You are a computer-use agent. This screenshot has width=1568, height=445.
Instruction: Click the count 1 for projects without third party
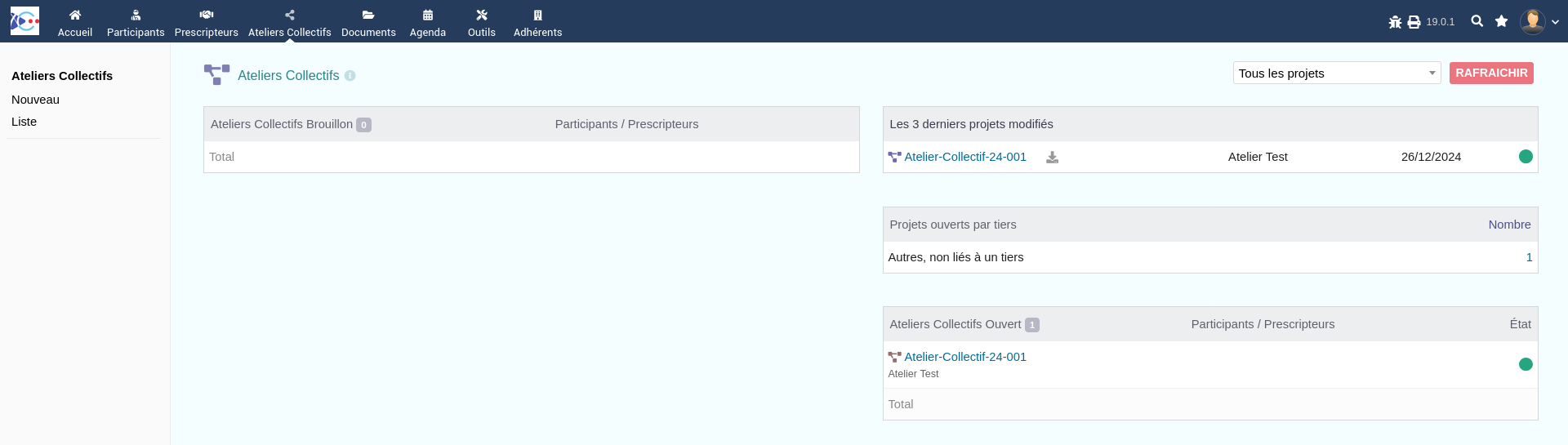(1529, 257)
